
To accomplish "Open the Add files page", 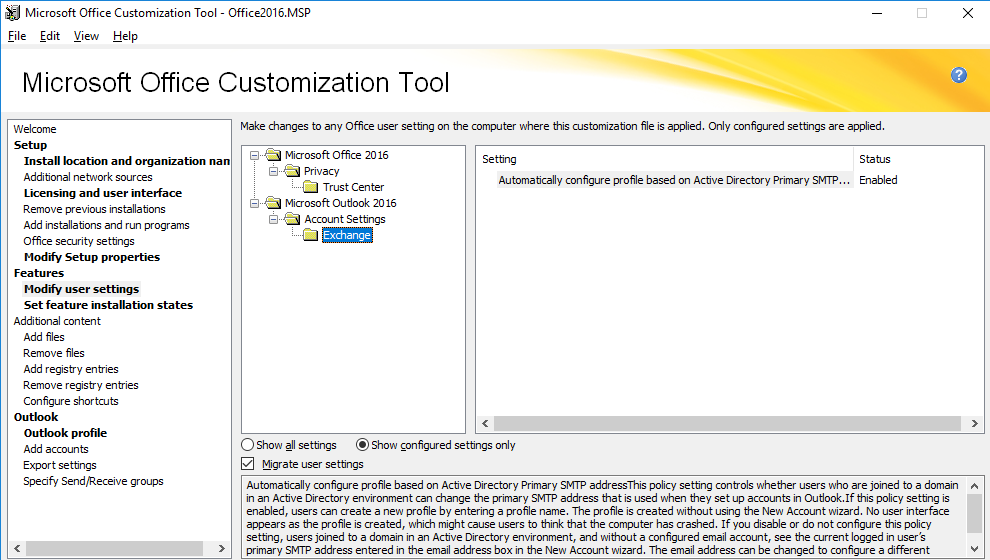I will pyautogui.click(x=44, y=337).
